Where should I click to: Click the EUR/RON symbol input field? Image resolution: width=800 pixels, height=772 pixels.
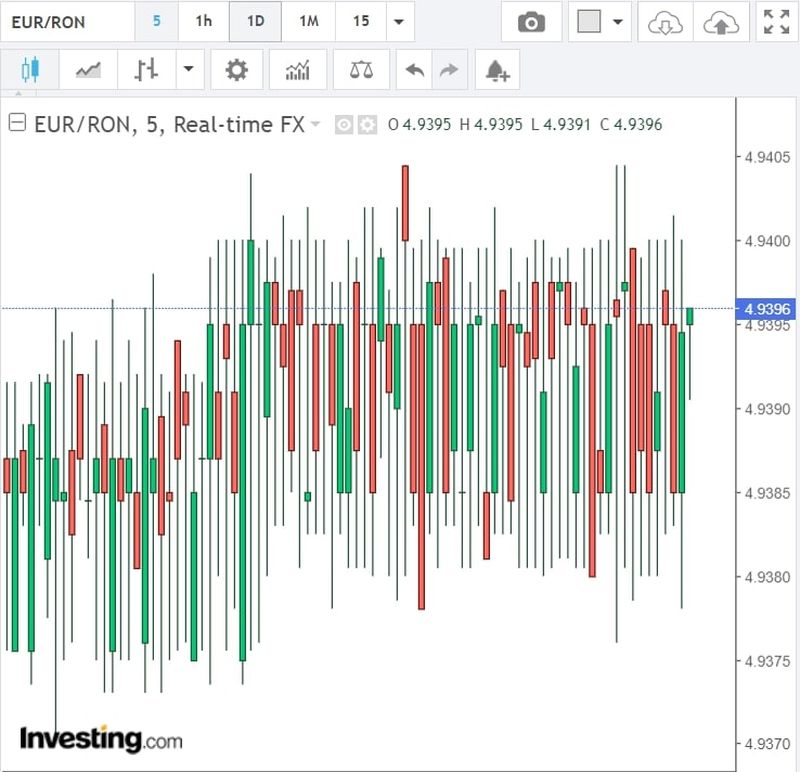tap(65, 21)
